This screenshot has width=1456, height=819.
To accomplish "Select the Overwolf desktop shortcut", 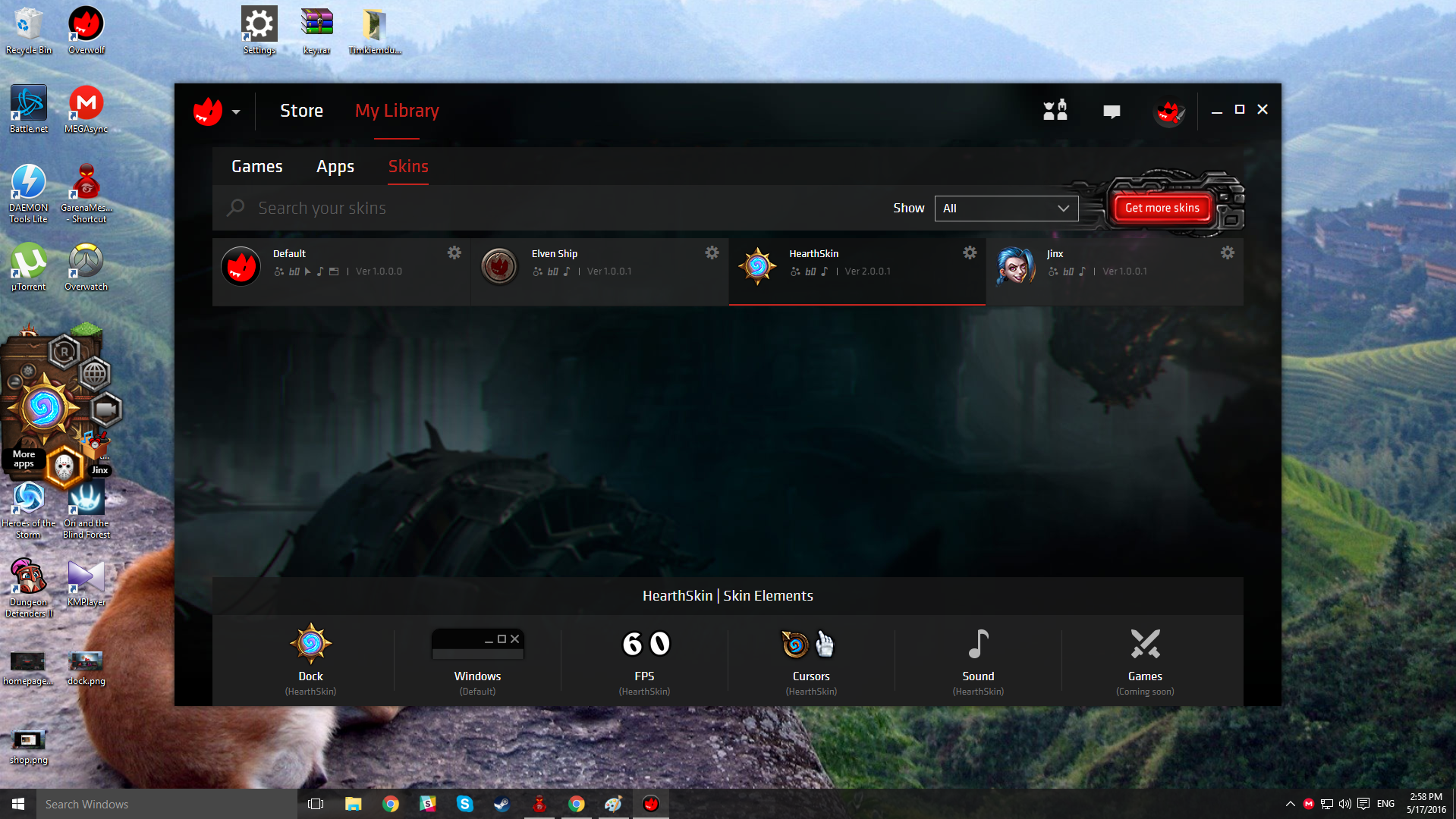I will pyautogui.click(x=86, y=30).
